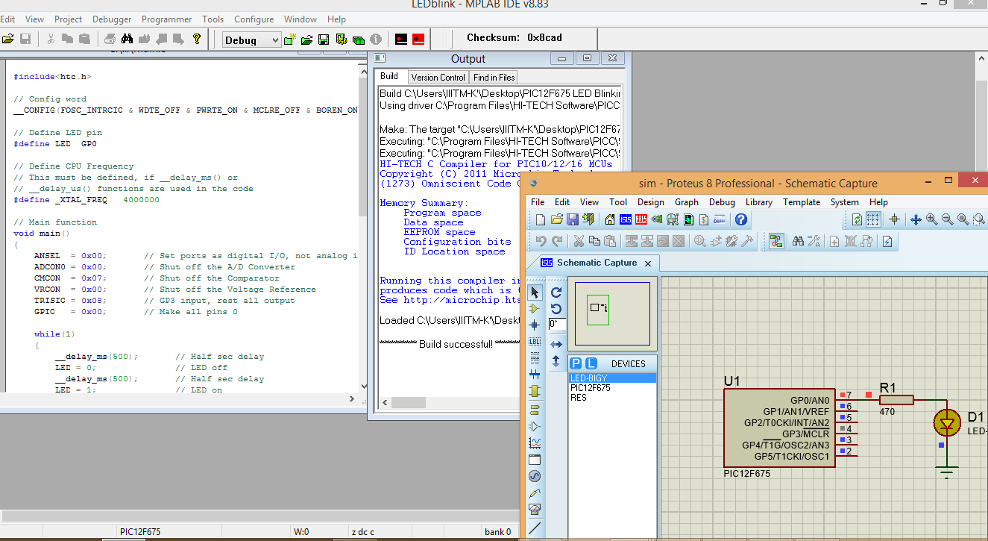Open MPLAB Project menu
Screen dimensions: 988x541
(x=68, y=20)
